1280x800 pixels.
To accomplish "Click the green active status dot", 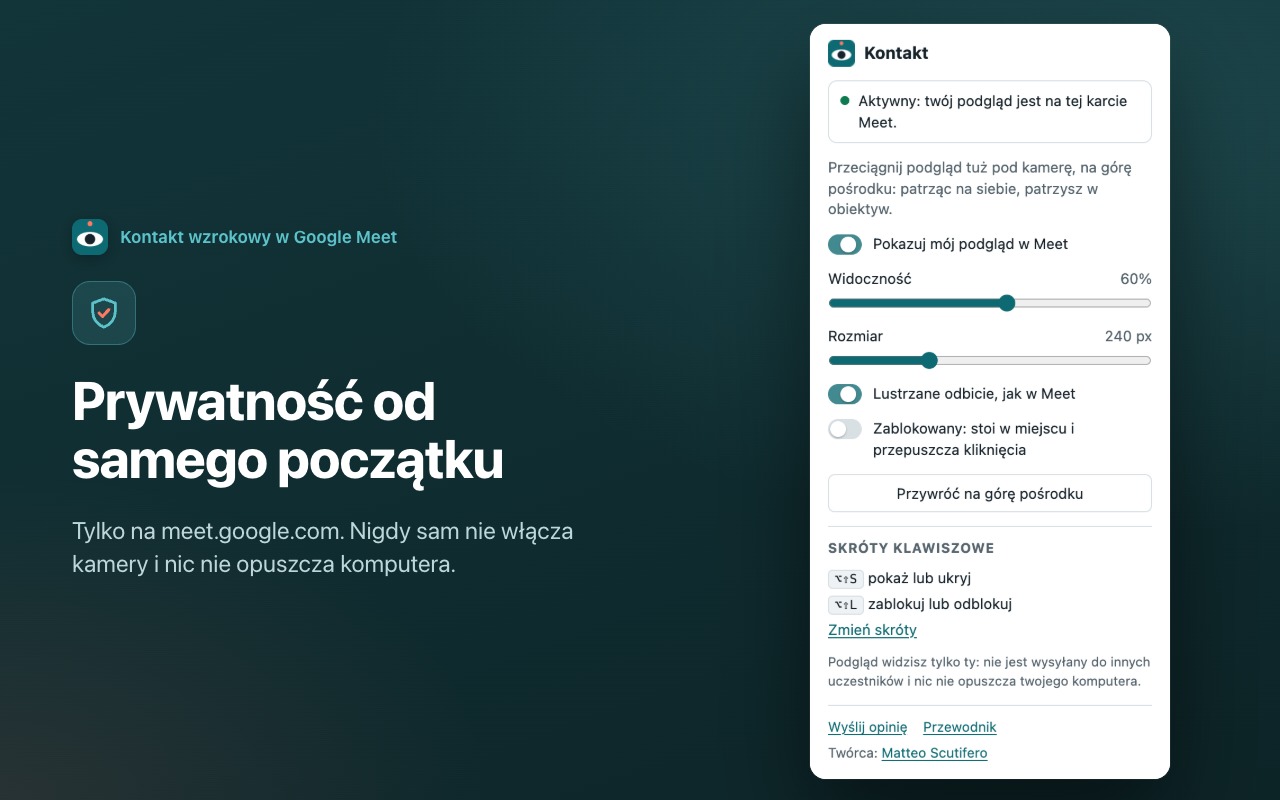I will (845, 101).
